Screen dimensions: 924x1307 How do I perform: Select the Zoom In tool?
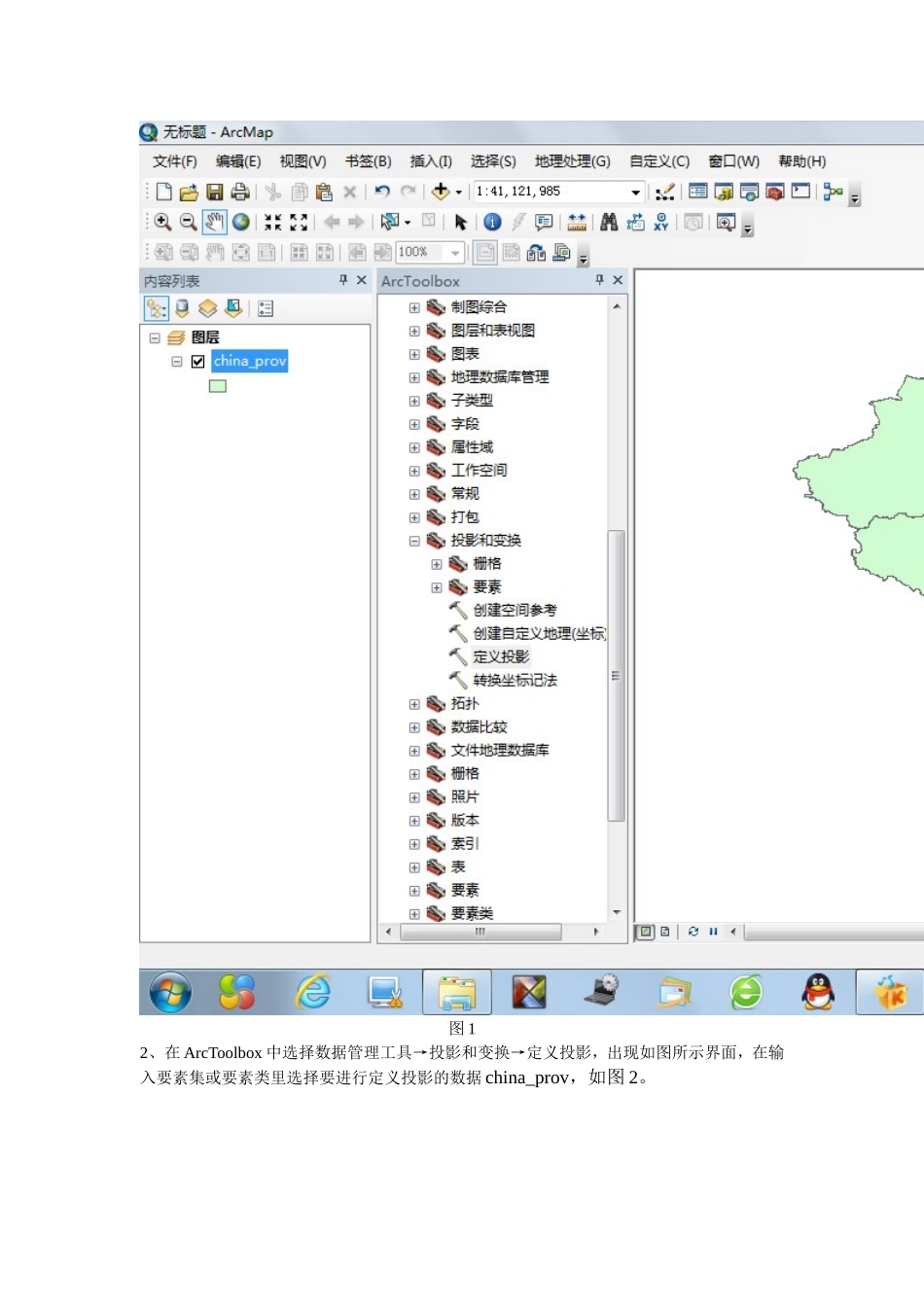tap(163, 222)
